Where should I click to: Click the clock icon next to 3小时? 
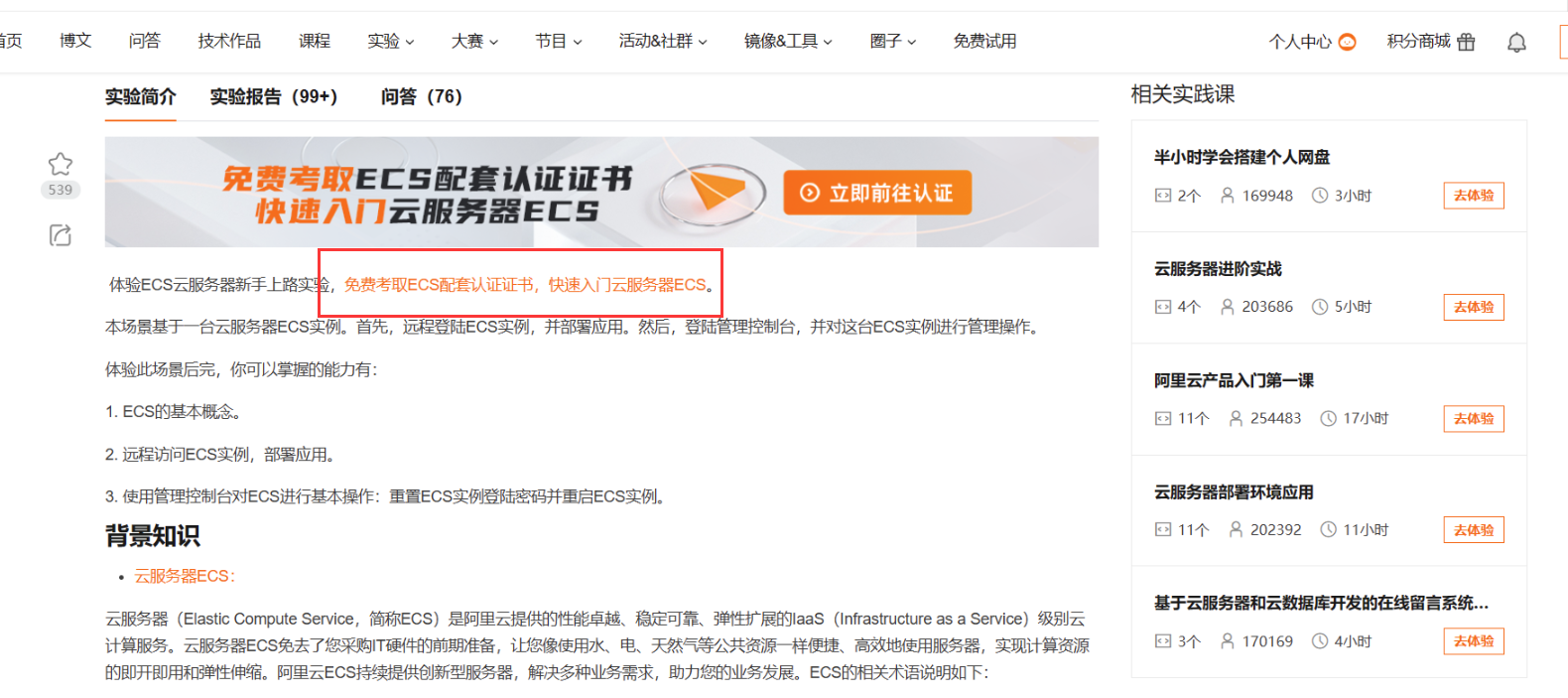click(x=1320, y=196)
